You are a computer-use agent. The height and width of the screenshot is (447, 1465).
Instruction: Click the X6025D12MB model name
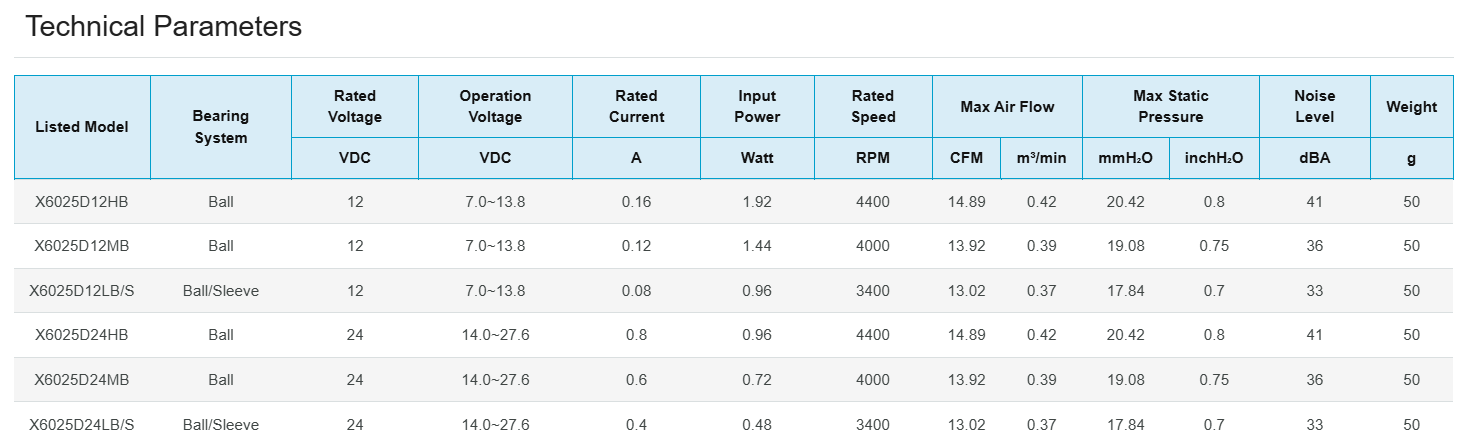82,246
